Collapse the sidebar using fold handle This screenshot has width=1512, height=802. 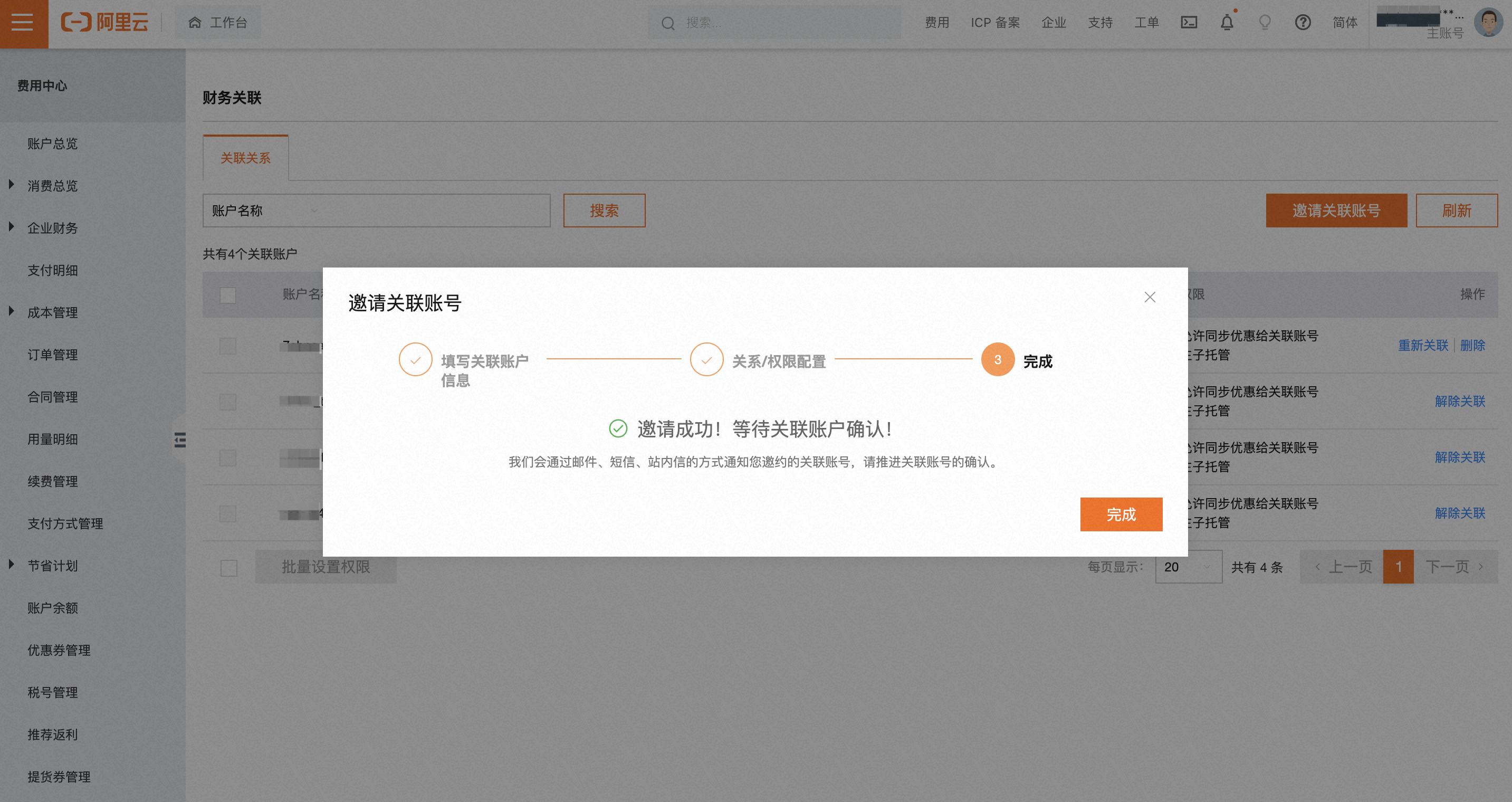coord(179,440)
